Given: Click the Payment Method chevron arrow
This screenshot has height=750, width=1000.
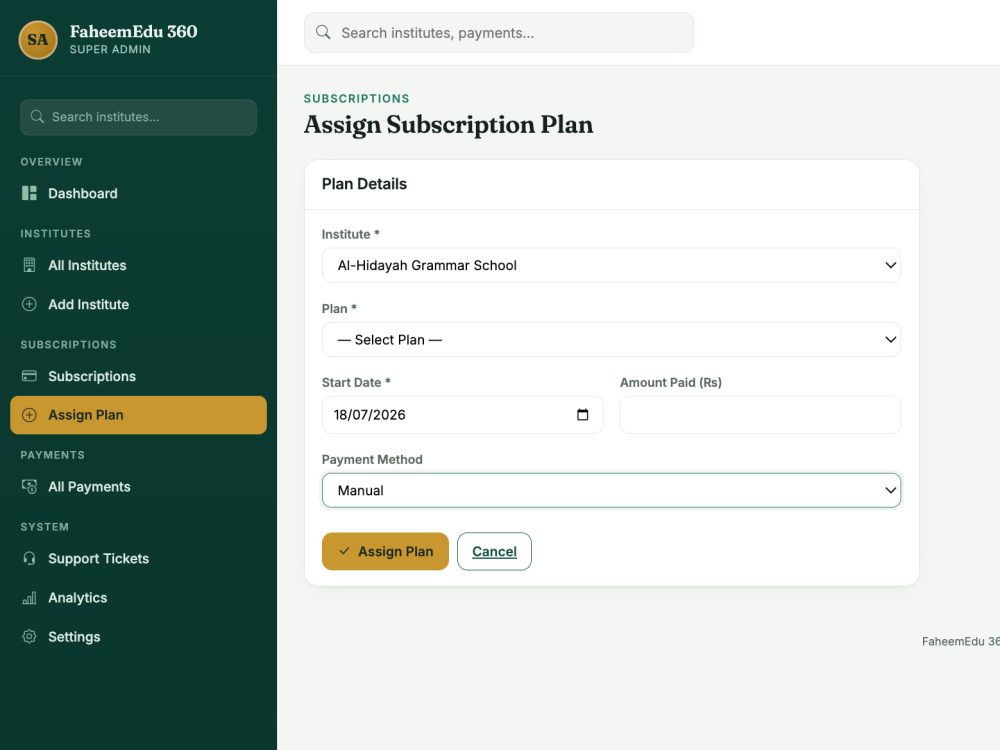Looking at the screenshot, I should tap(890, 490).
